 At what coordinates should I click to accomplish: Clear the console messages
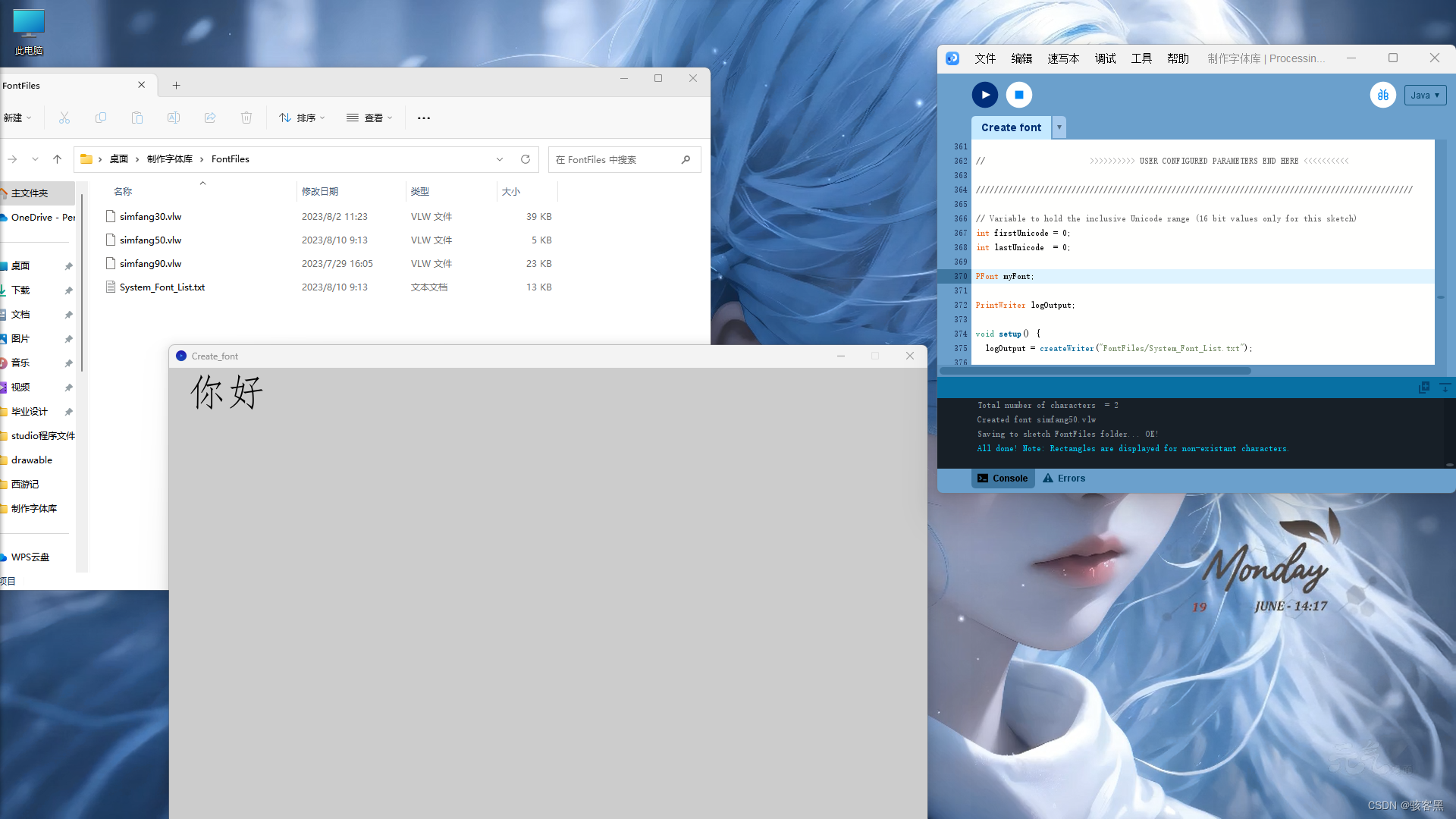(1445, 387)
